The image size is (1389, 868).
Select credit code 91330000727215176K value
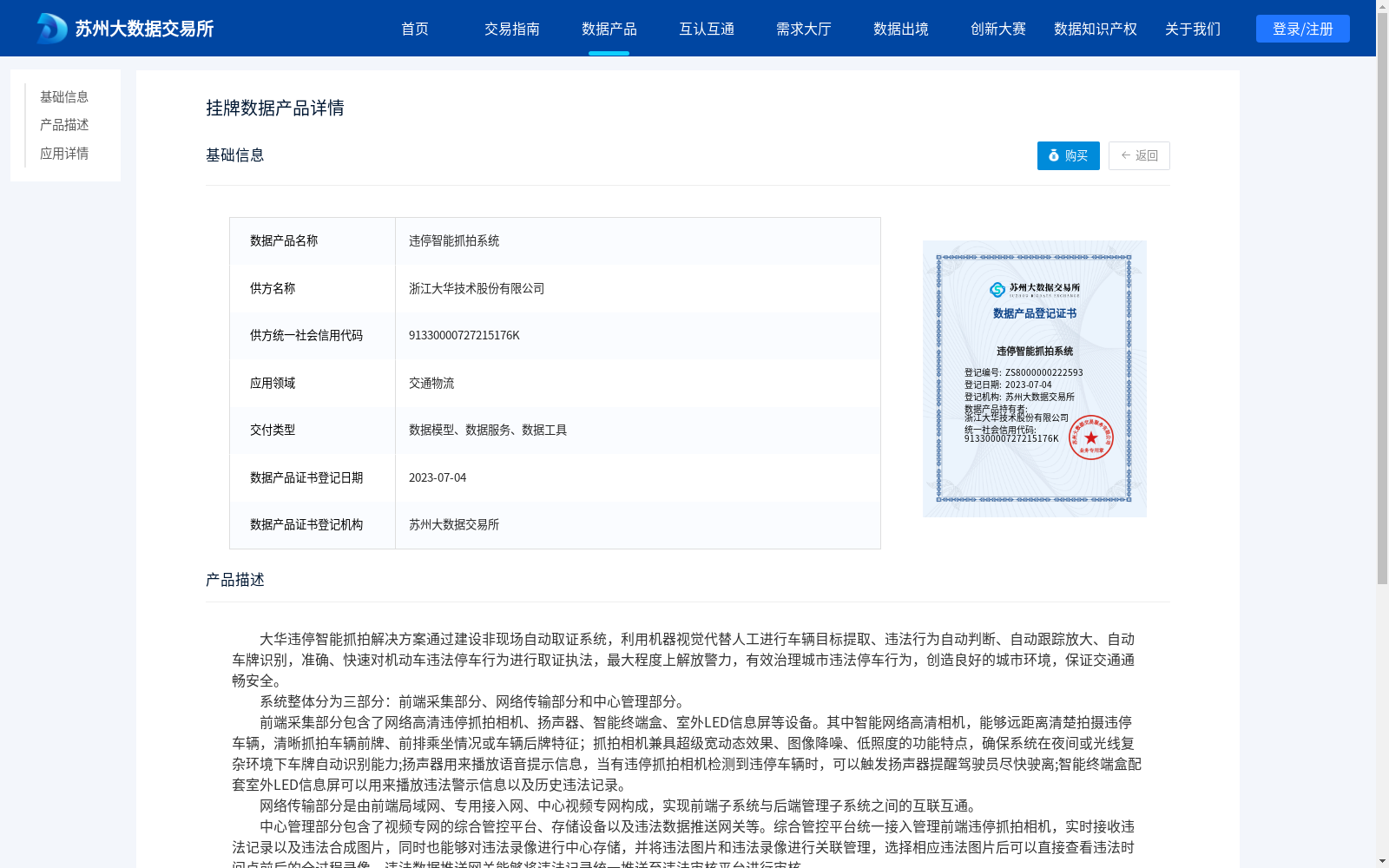coord(464,336)
